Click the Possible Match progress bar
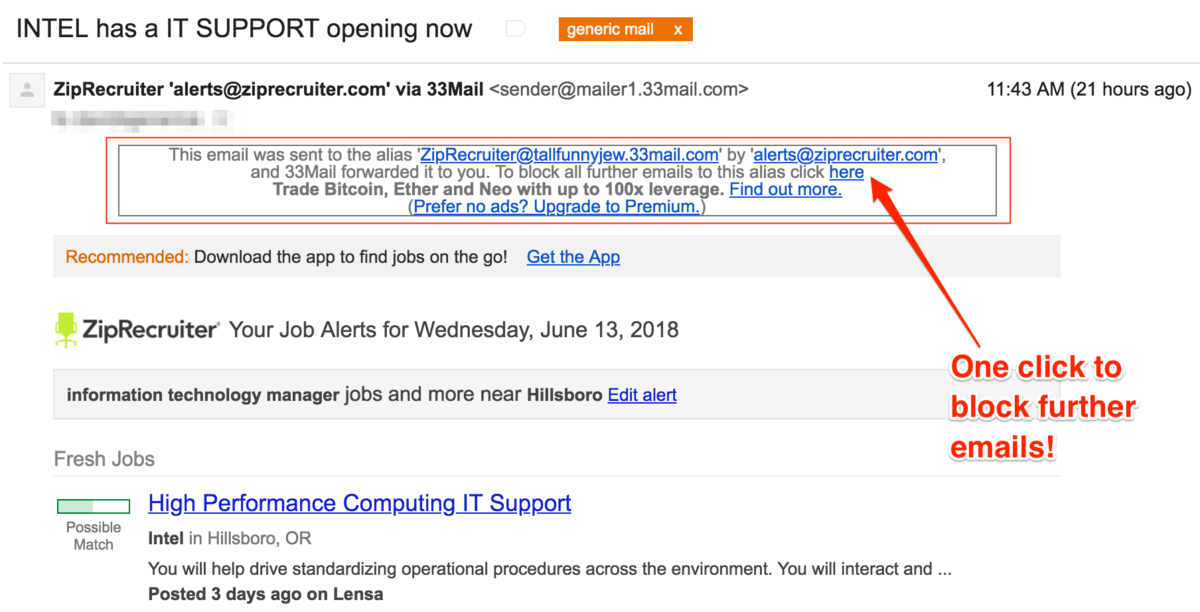The width and height of the screenshot is (1200, 612). 93,506
